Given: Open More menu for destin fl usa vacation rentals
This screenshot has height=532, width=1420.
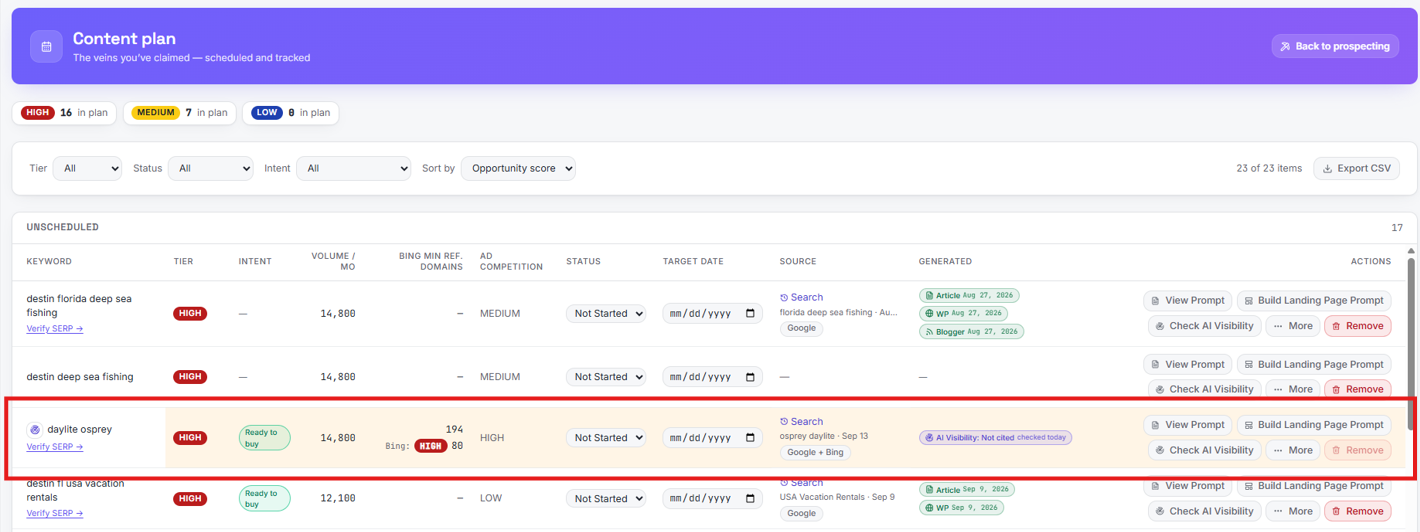Looking at the screenshot, I should (x=1293, y=511).
